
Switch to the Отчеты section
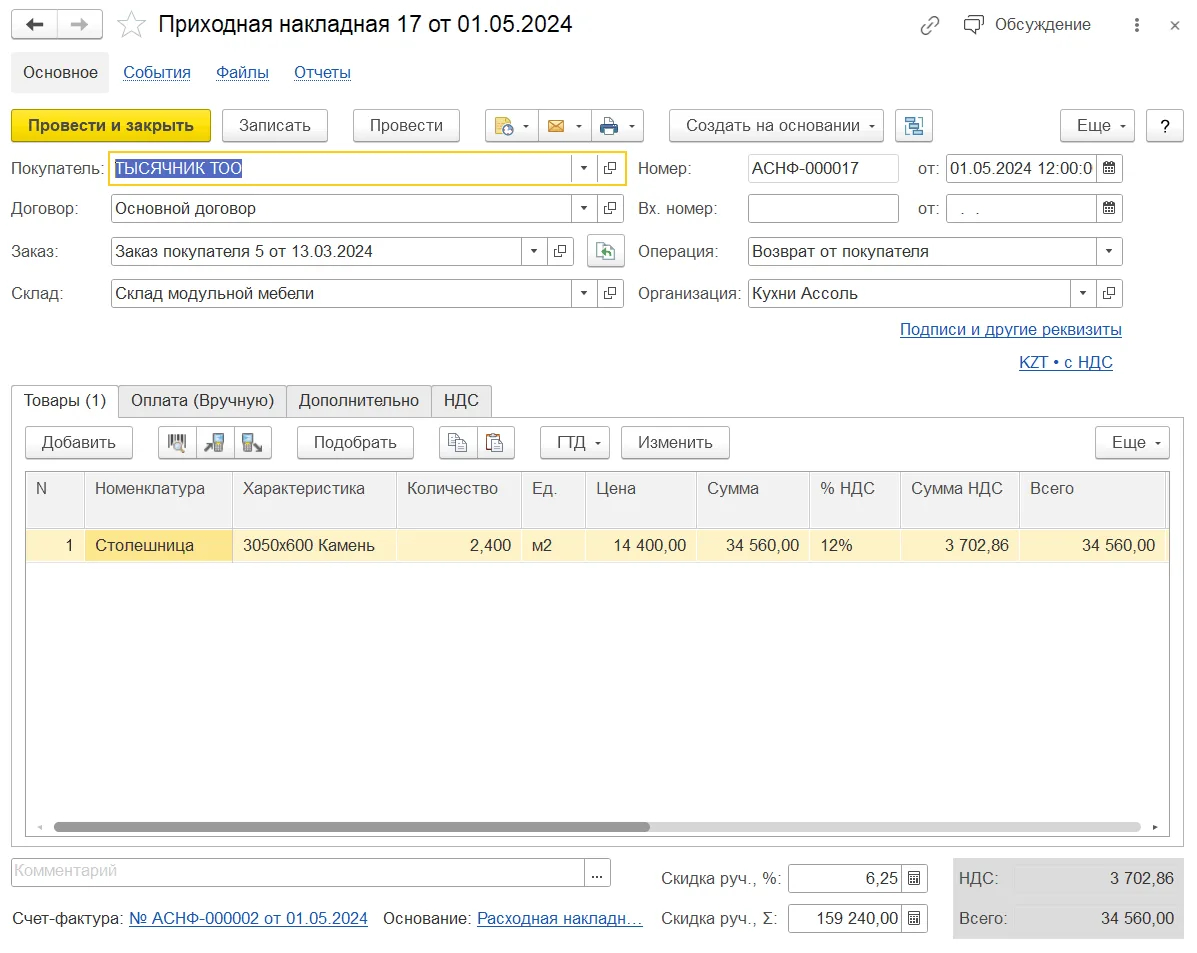[322, 73]
